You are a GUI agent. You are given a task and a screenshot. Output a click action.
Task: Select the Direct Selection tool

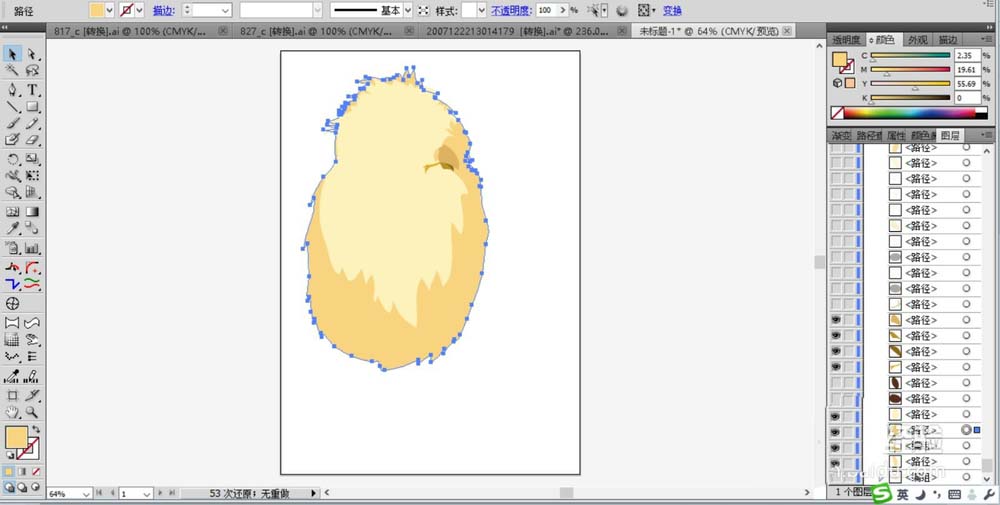pos(32,54)
